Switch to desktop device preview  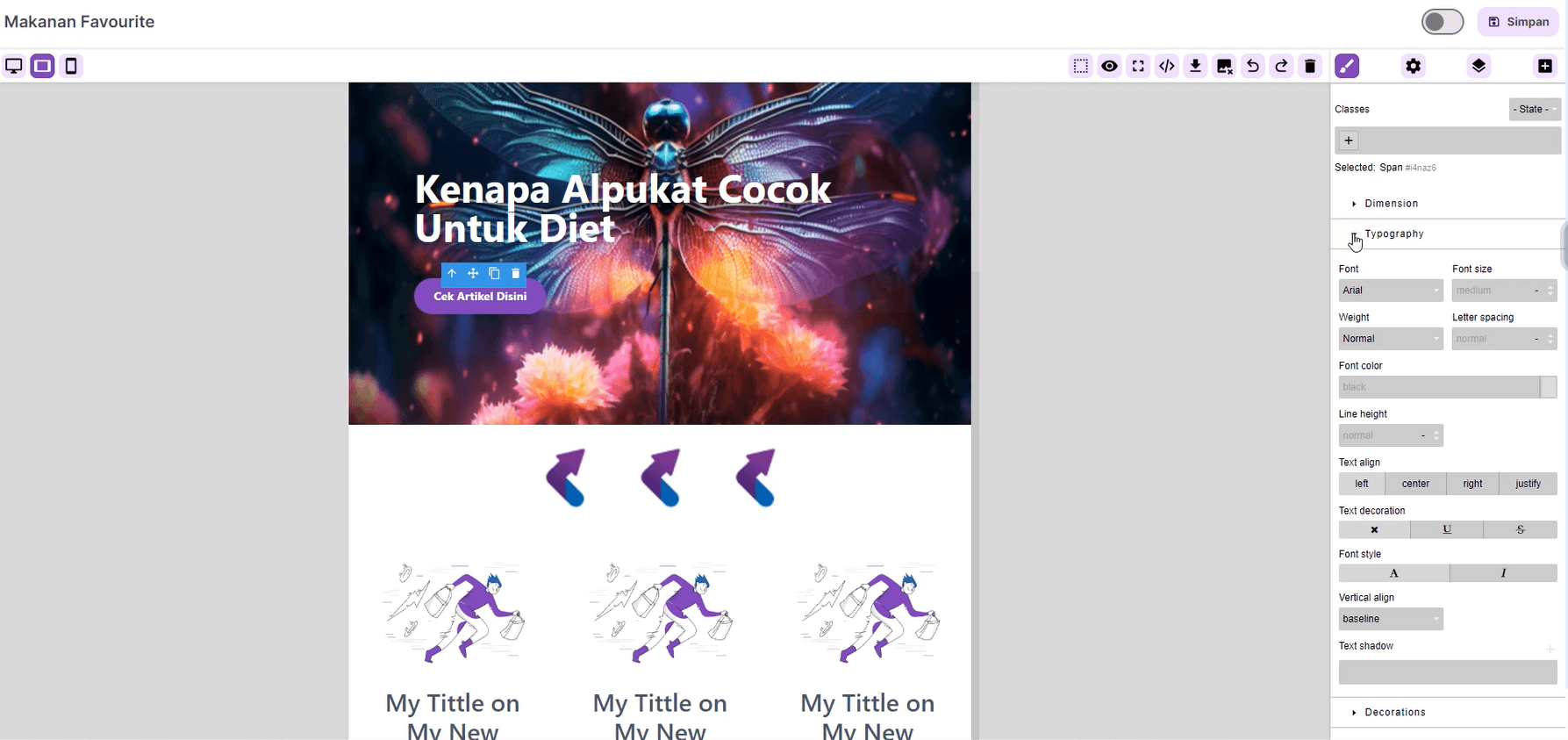(x=14, y=66)
